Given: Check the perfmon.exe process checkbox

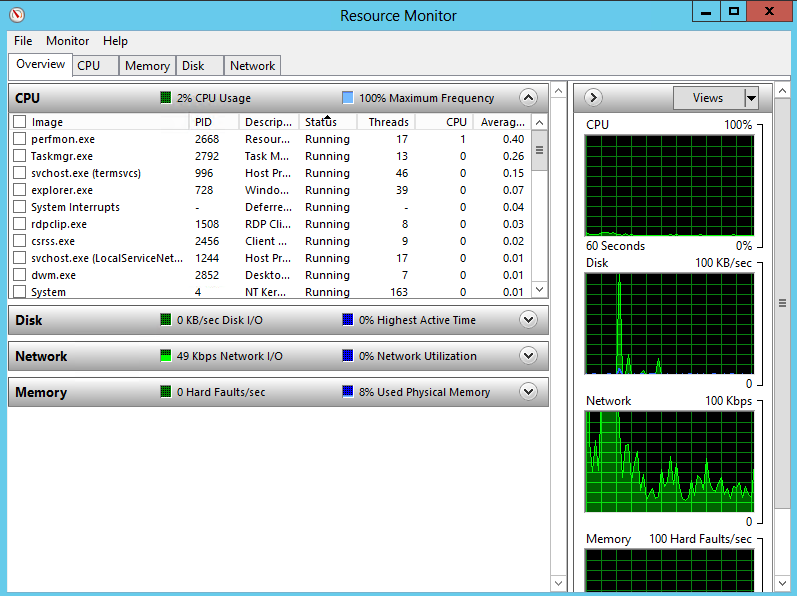Looking at the screenshot, I should 19,139.
